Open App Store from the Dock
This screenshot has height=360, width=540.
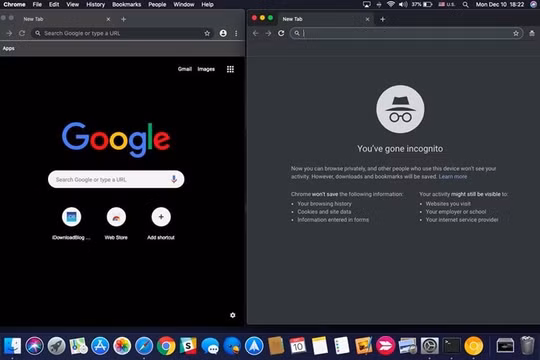pyautogui.click(x=100, y=346)
